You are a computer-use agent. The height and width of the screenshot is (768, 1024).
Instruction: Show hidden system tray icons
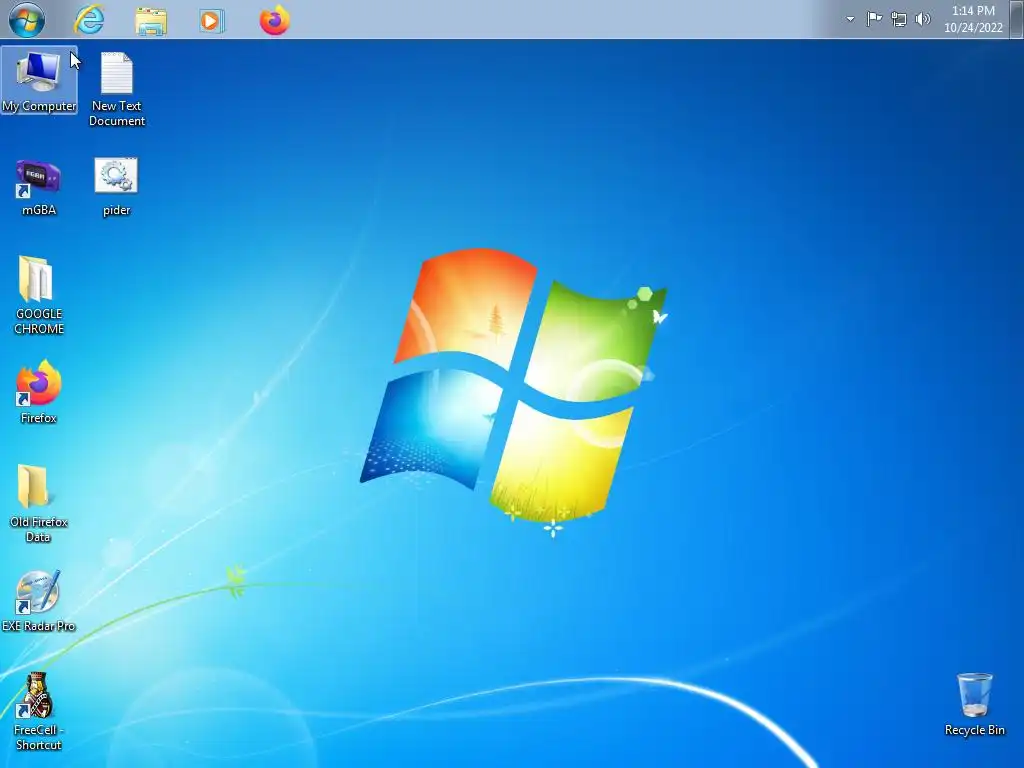[850, 19]
